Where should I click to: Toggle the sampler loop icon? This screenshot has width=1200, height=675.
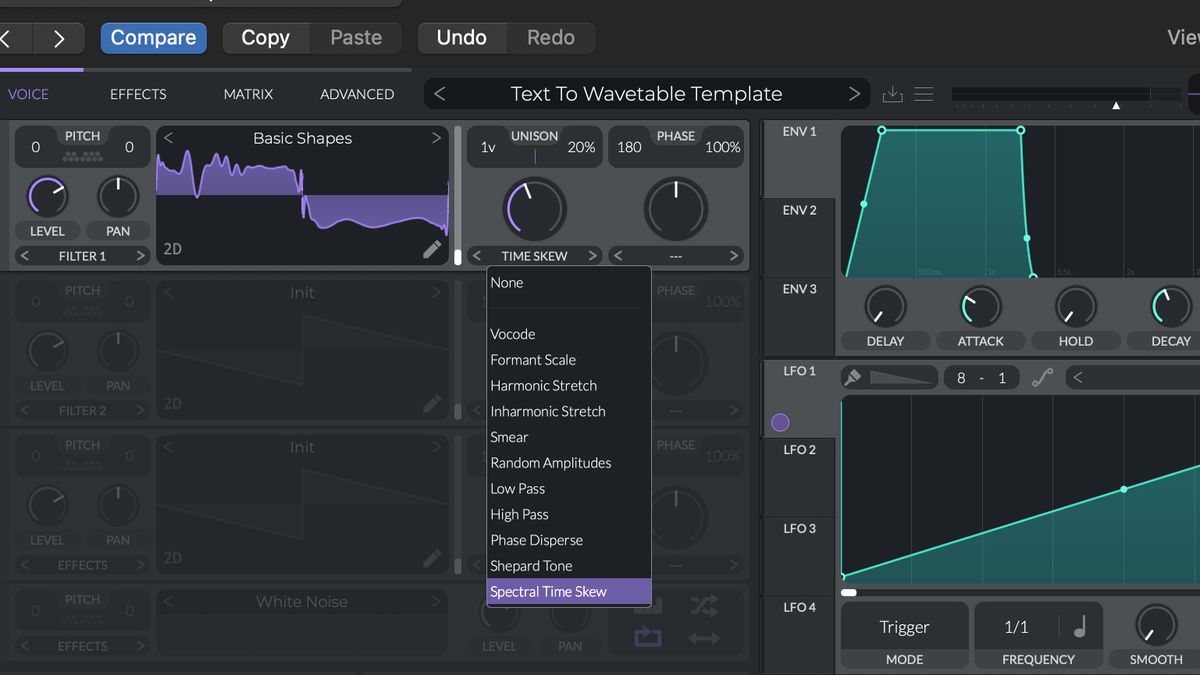click(648, 636)
